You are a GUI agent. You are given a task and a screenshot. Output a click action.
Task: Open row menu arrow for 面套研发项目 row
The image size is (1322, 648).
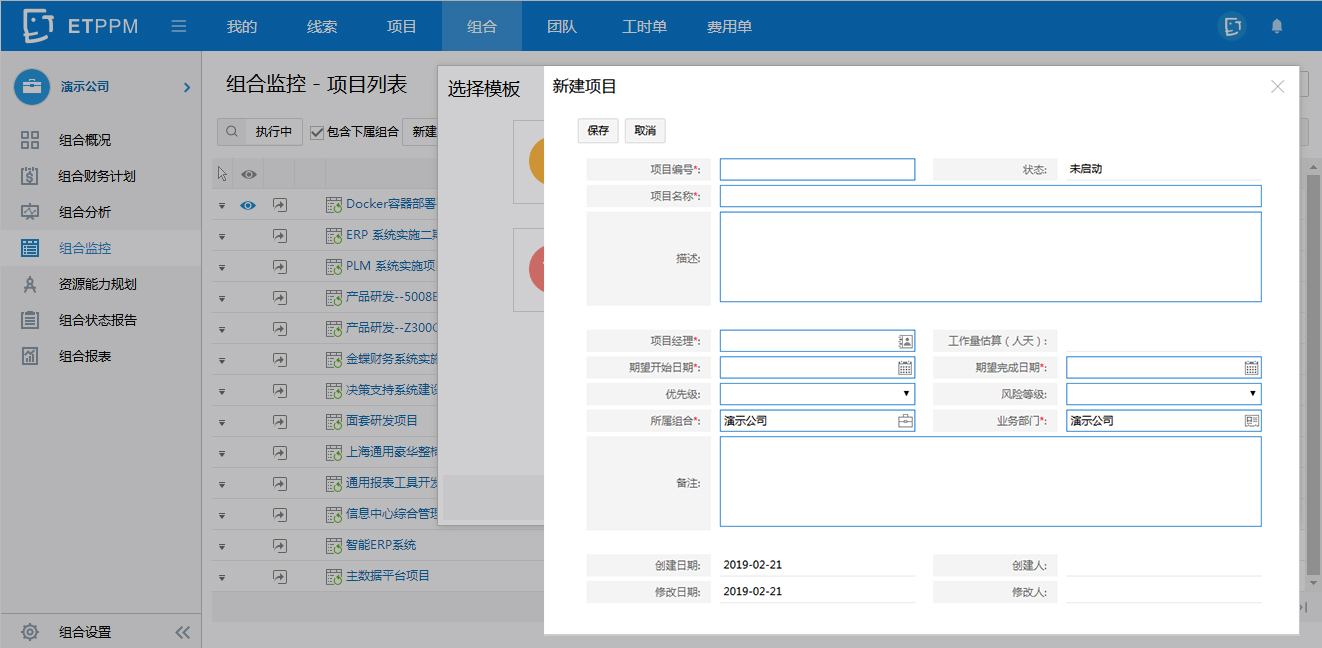click(x=222, y=422)
